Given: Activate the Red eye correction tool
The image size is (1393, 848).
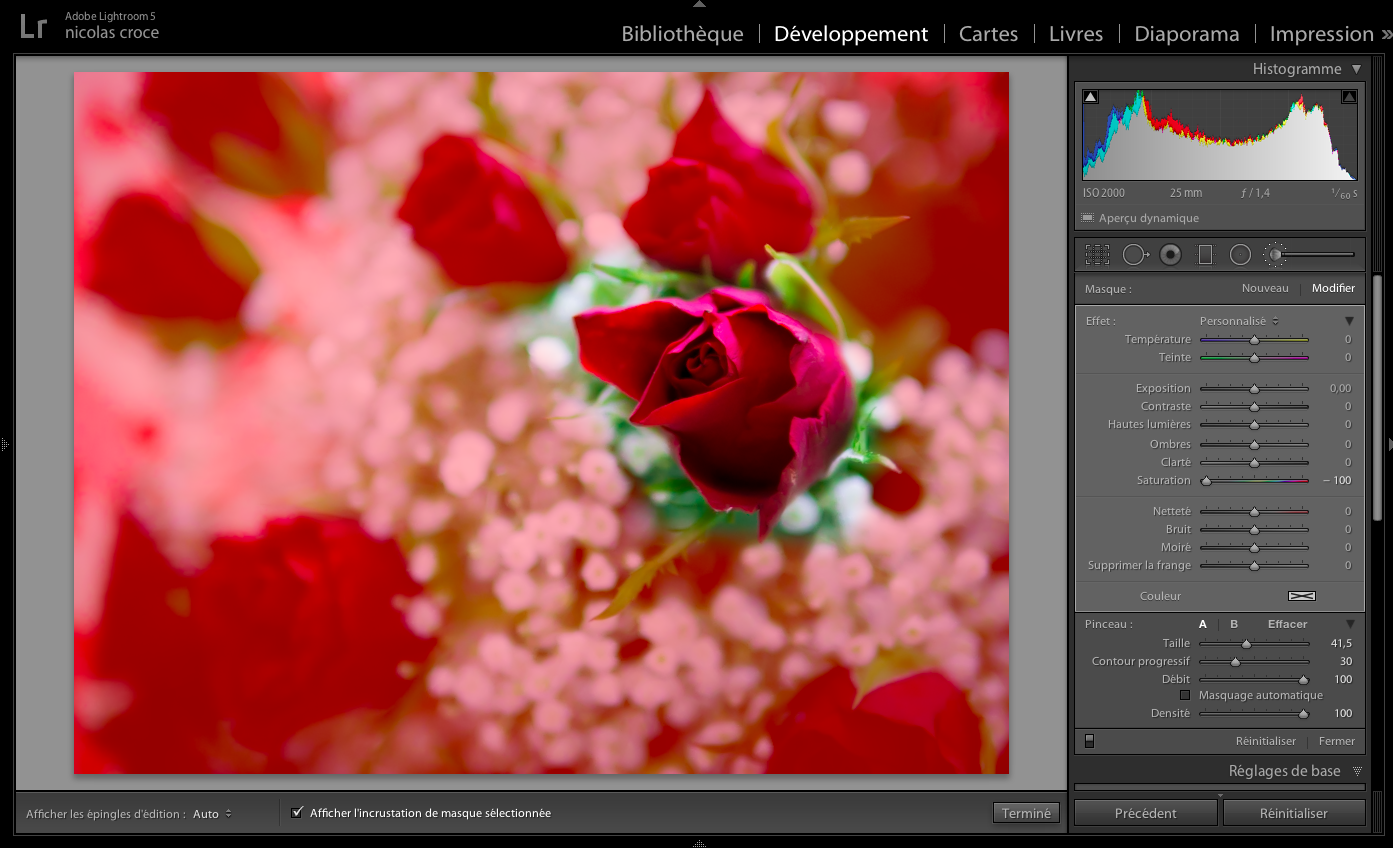Looking at the screenshot, I should click(x=1170, y=255).
